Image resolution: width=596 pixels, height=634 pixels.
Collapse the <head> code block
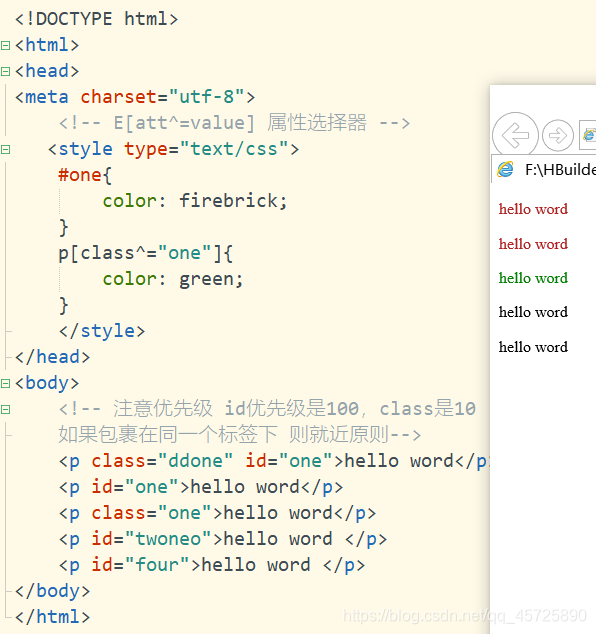pyautogui.click(x=5, y=72)
